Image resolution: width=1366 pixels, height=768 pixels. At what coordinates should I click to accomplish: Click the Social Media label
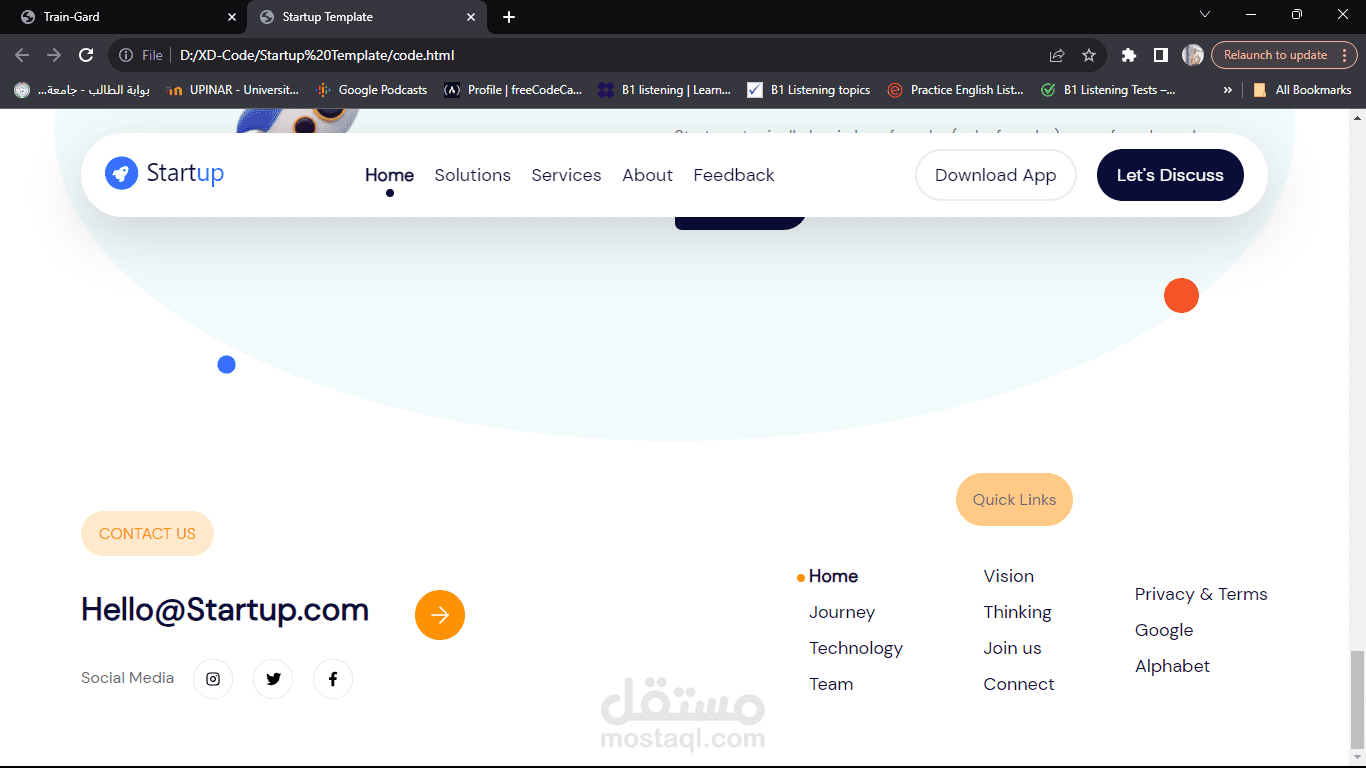coord(127,678)
